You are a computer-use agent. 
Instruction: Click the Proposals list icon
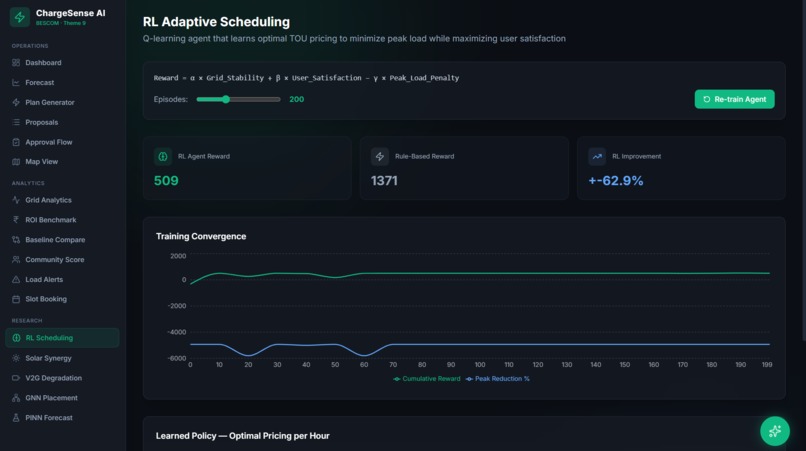[16, 122]
